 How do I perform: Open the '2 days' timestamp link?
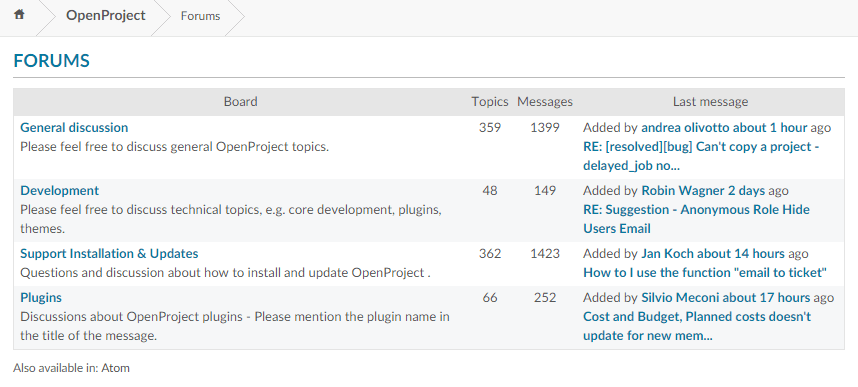pyautogui.click(x=746, y=190)
